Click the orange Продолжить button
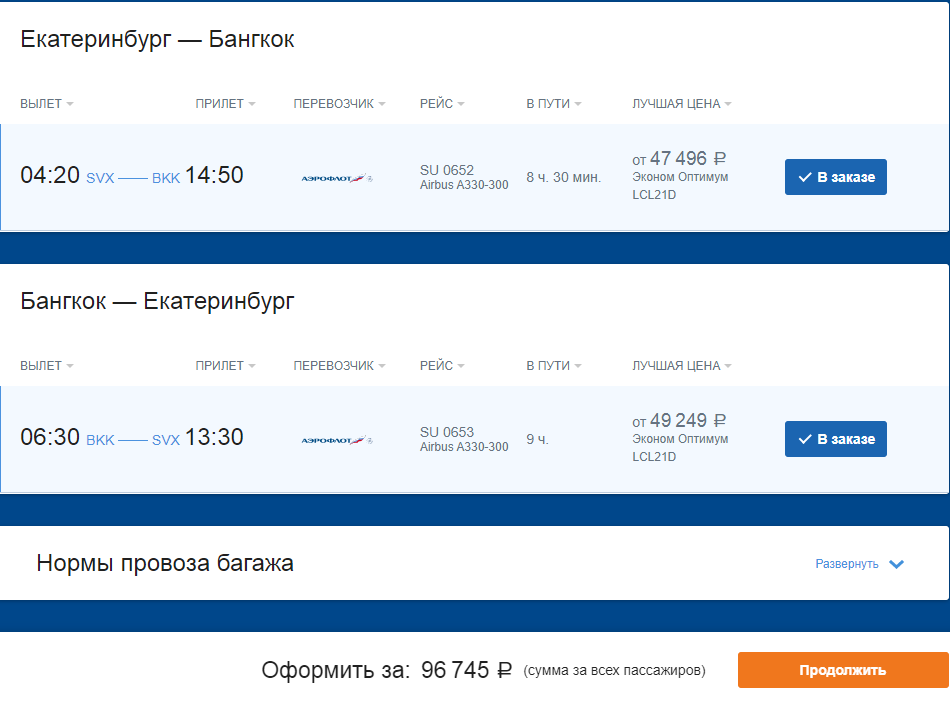The height and width of the screenshot is (704, 950). click(843, 670)
